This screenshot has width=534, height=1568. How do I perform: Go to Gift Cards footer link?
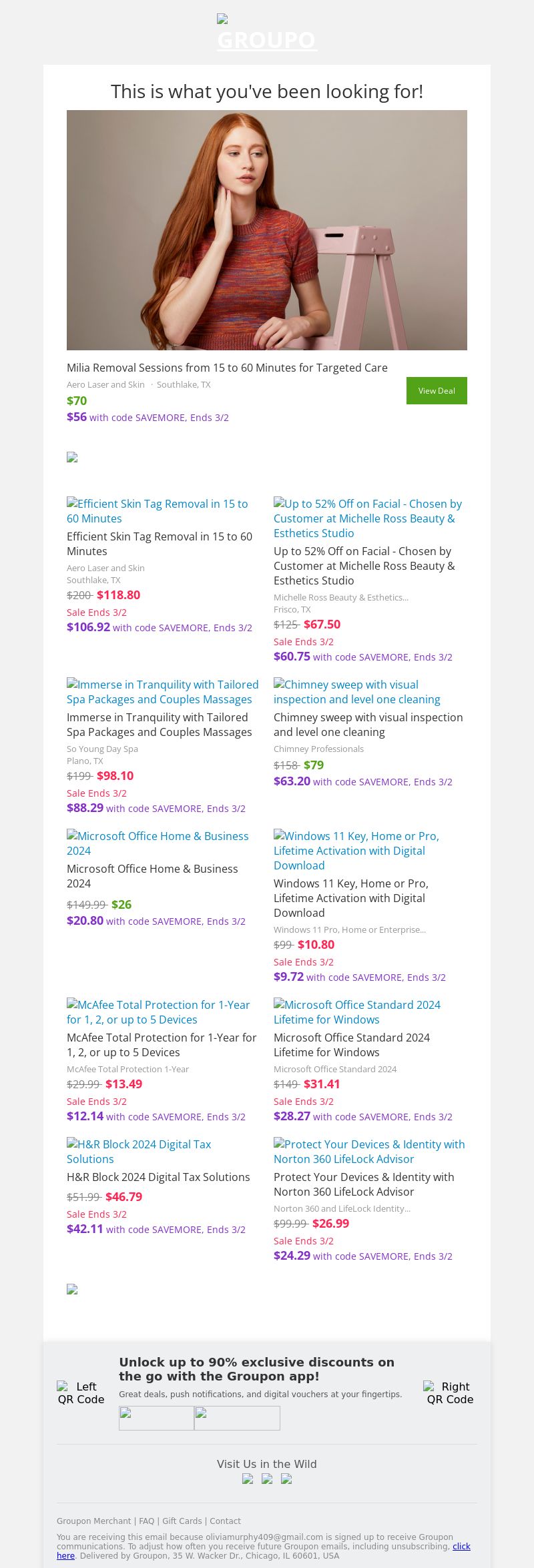point(182,1521)
